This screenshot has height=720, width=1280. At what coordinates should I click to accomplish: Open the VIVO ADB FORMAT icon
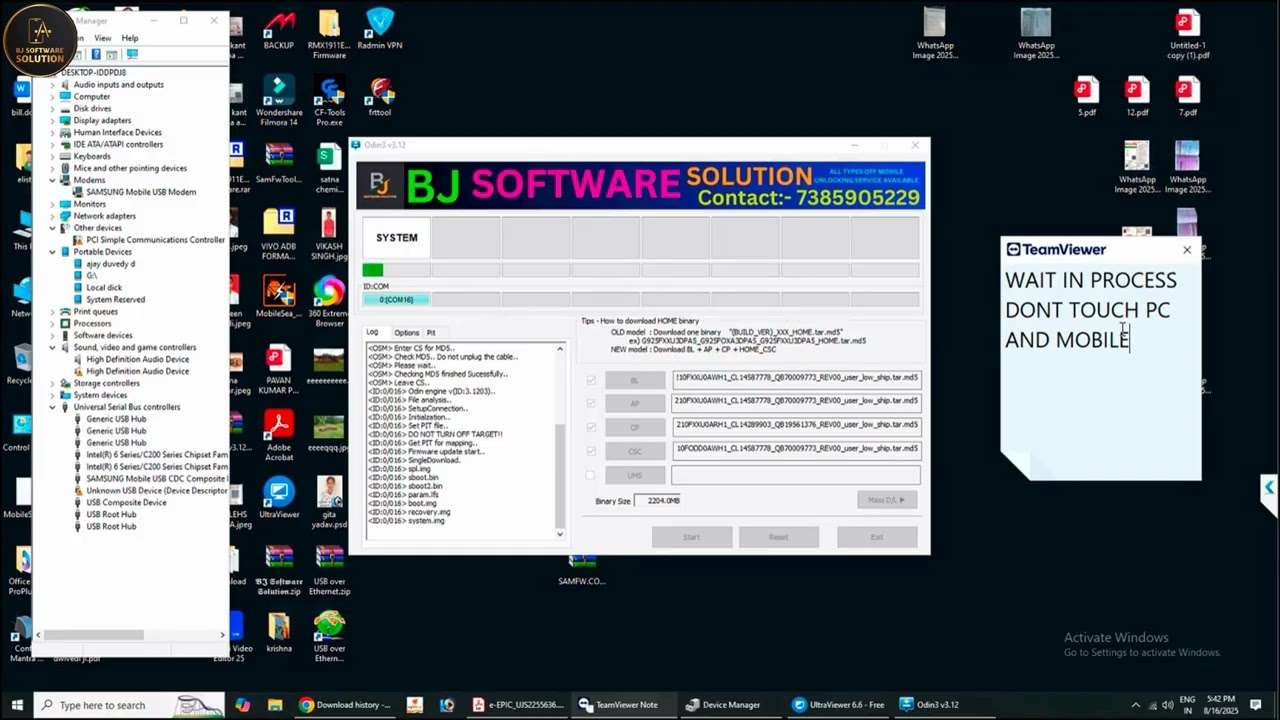(279, 234)
